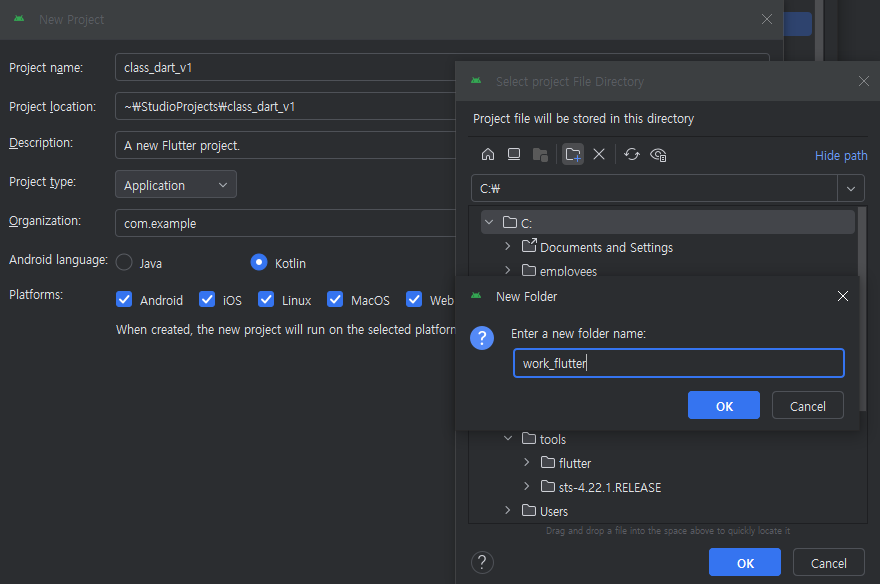Expand the sts-4.22.1.RELEASE folder

coord(526,486)
